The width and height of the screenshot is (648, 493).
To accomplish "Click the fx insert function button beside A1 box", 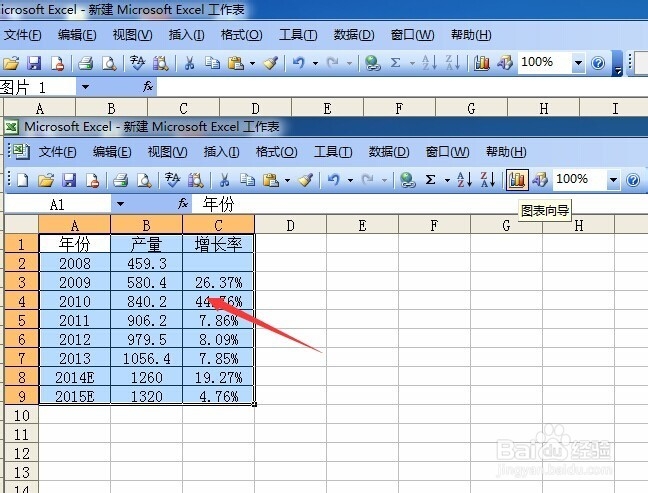I will click(183, 203).
